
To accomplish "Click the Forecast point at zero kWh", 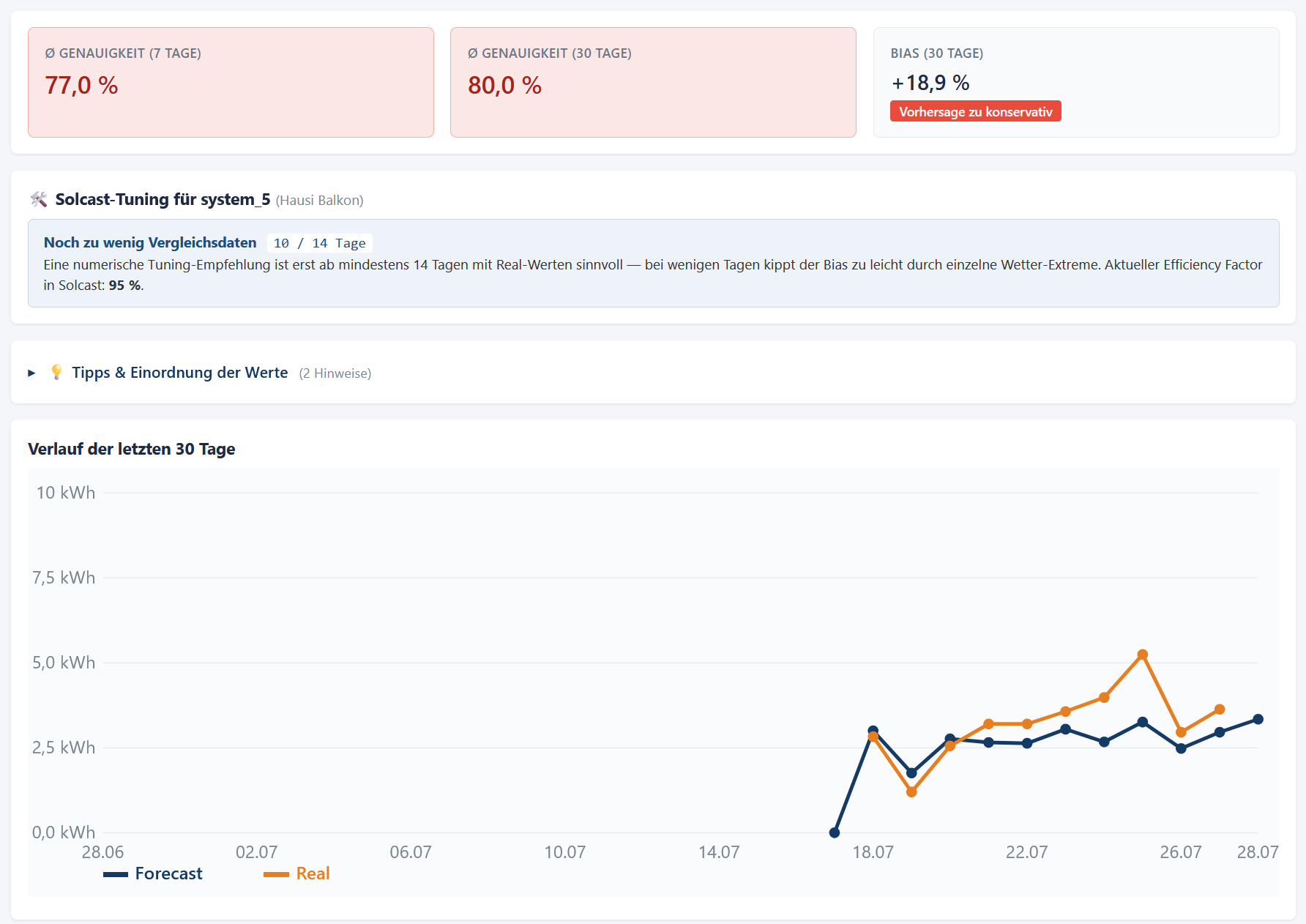I will tap(835, 832).
